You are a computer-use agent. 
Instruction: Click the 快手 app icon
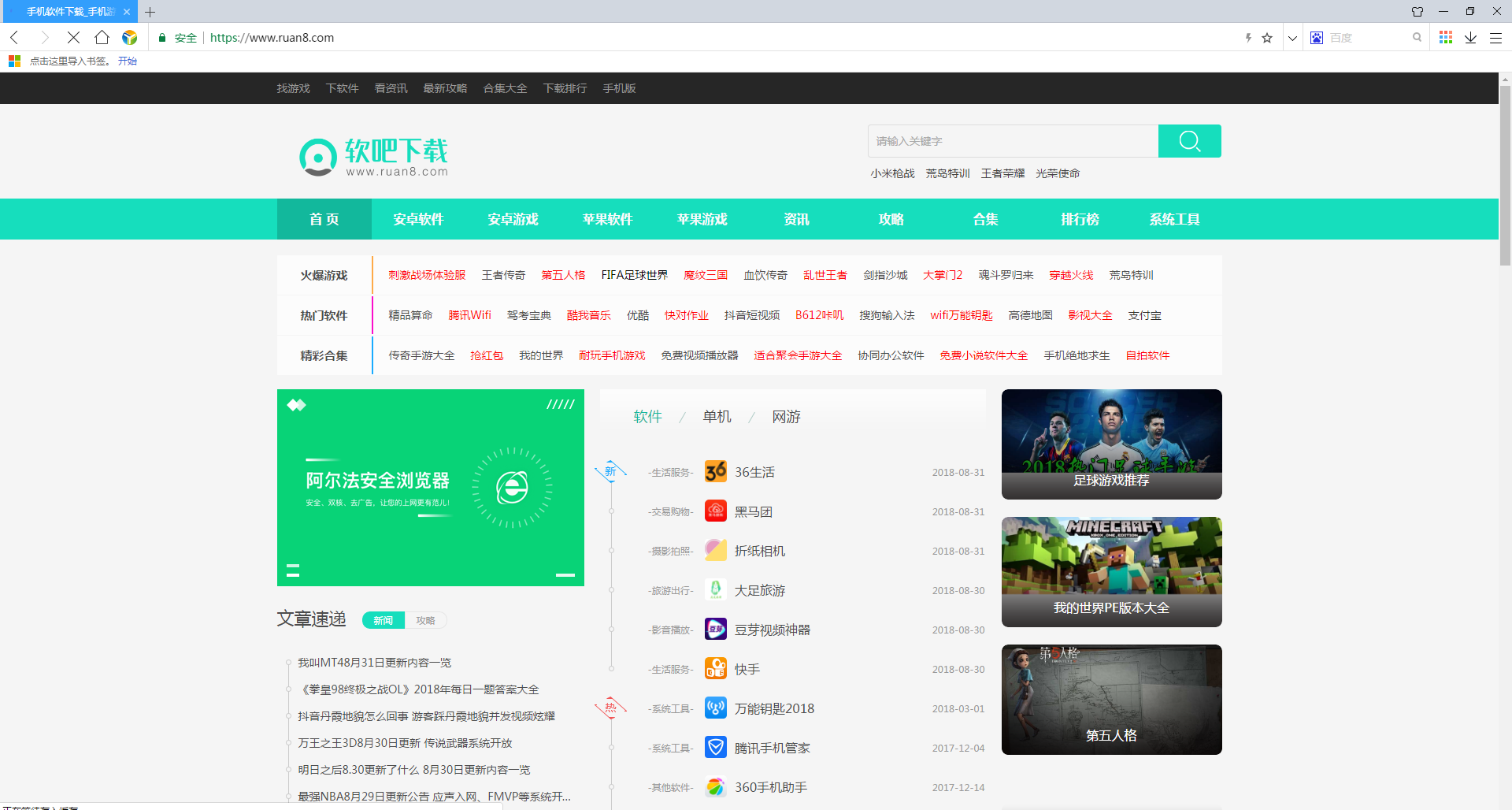716,669
